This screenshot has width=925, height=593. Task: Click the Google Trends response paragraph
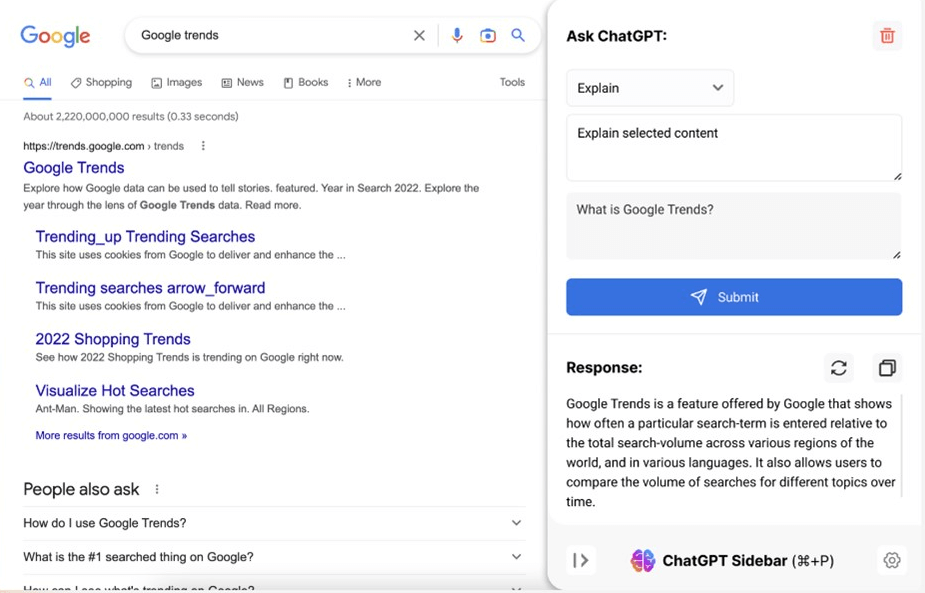(731, 453)
